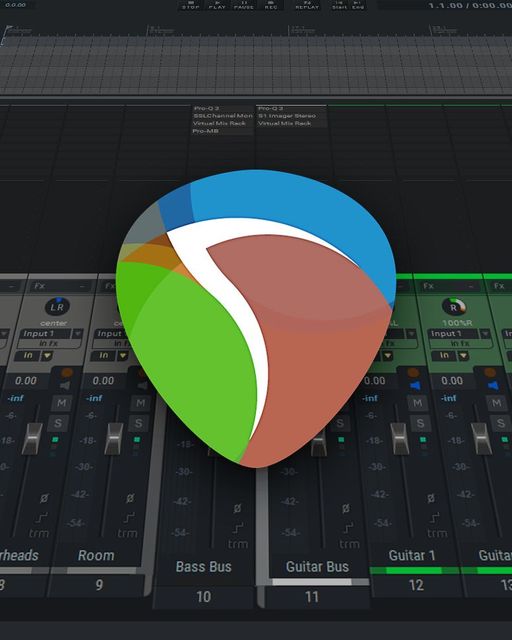The height and width of the screenshot is (640, 512).
Task: Open Pro-MB plugin in Bass Bus FX list
Action: tap(206, 131)
